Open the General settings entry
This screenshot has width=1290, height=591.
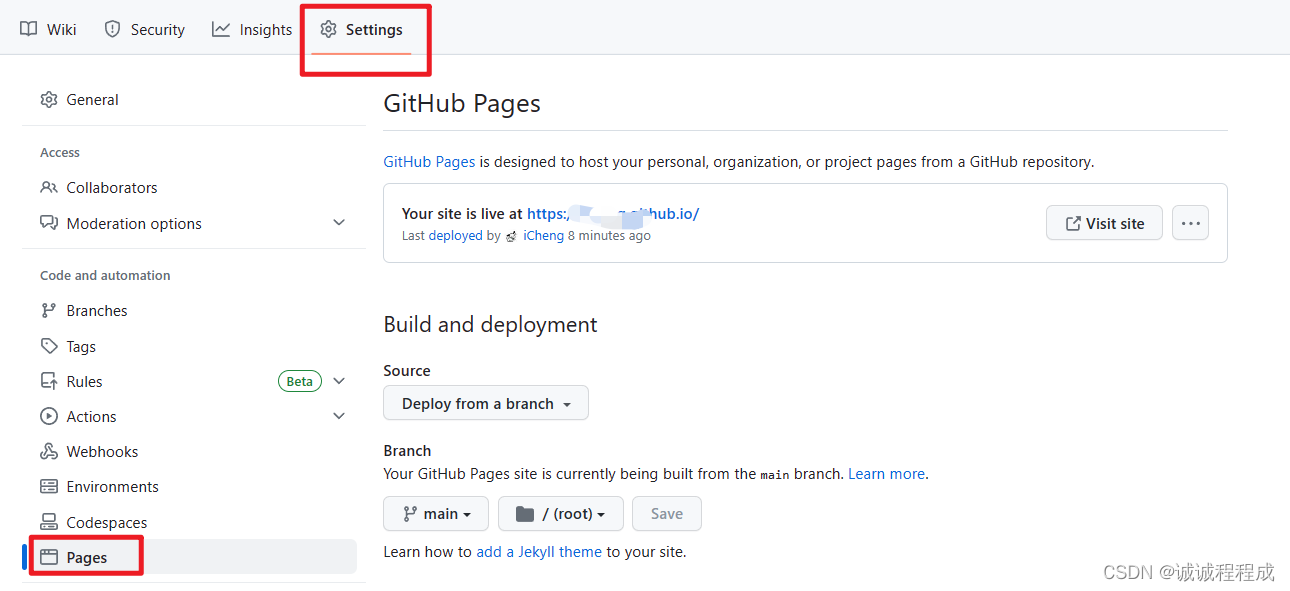point(93,99)
